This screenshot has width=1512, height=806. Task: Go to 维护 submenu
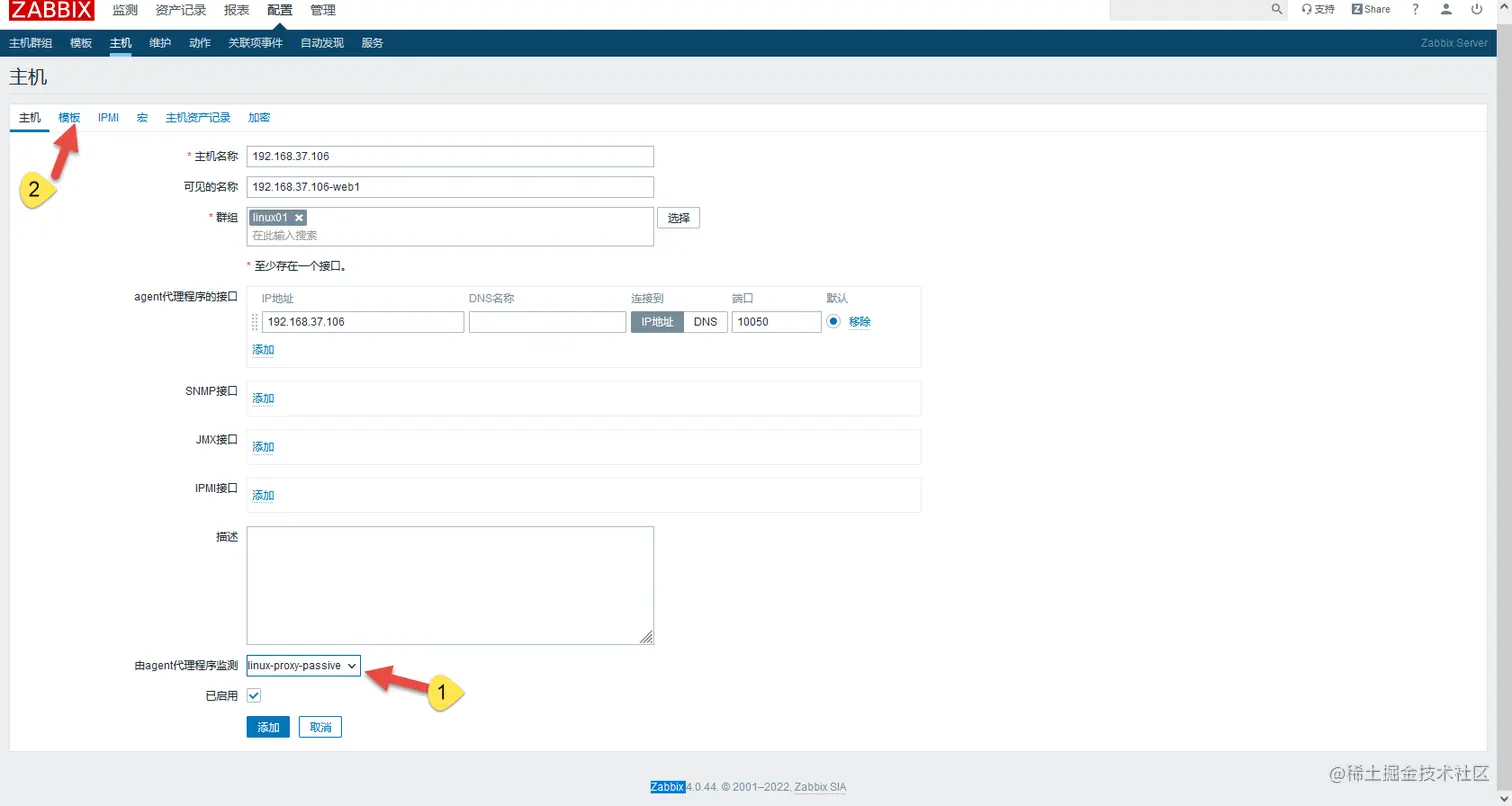160,43
